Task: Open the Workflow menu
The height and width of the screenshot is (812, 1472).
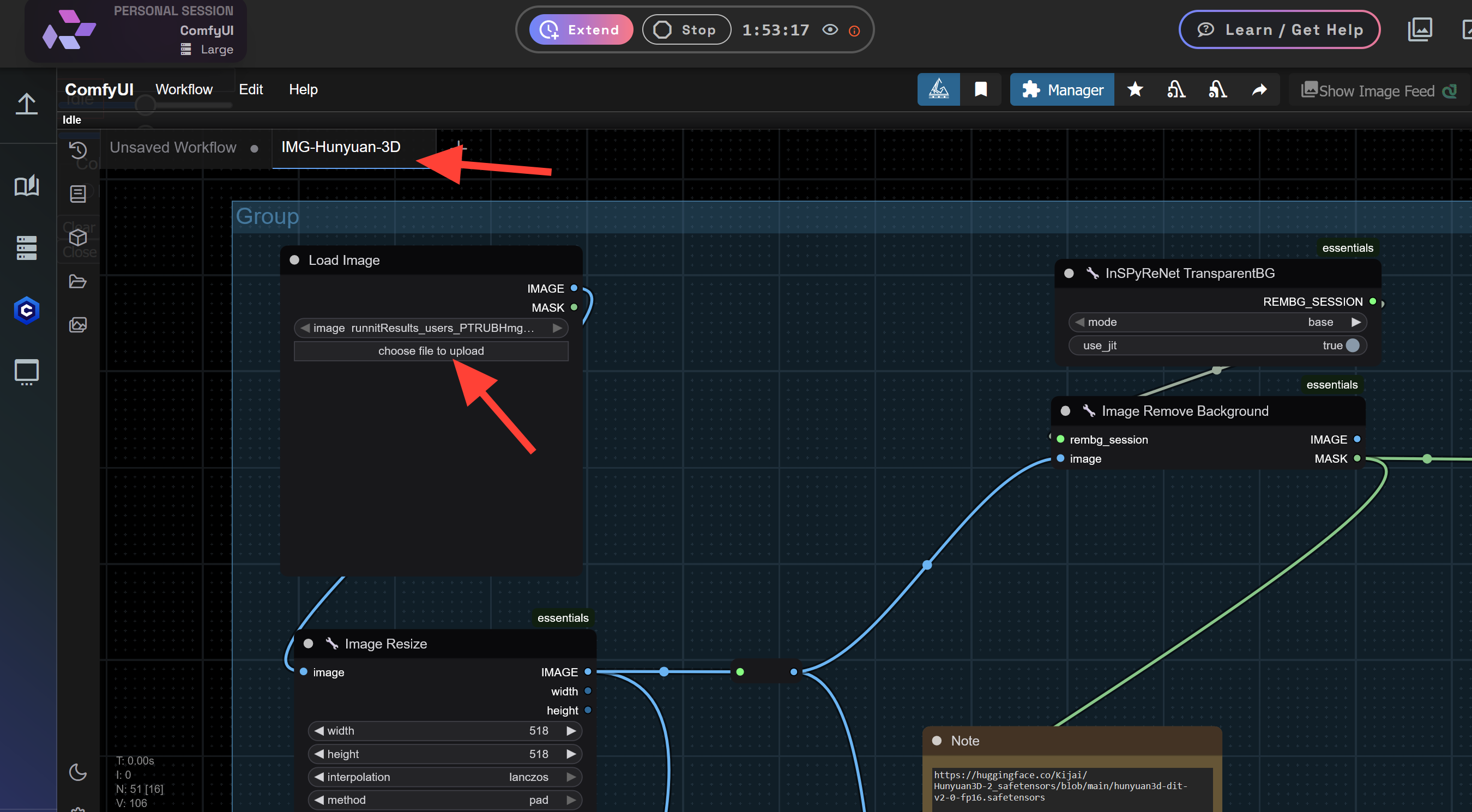Action: click(183, 90)
